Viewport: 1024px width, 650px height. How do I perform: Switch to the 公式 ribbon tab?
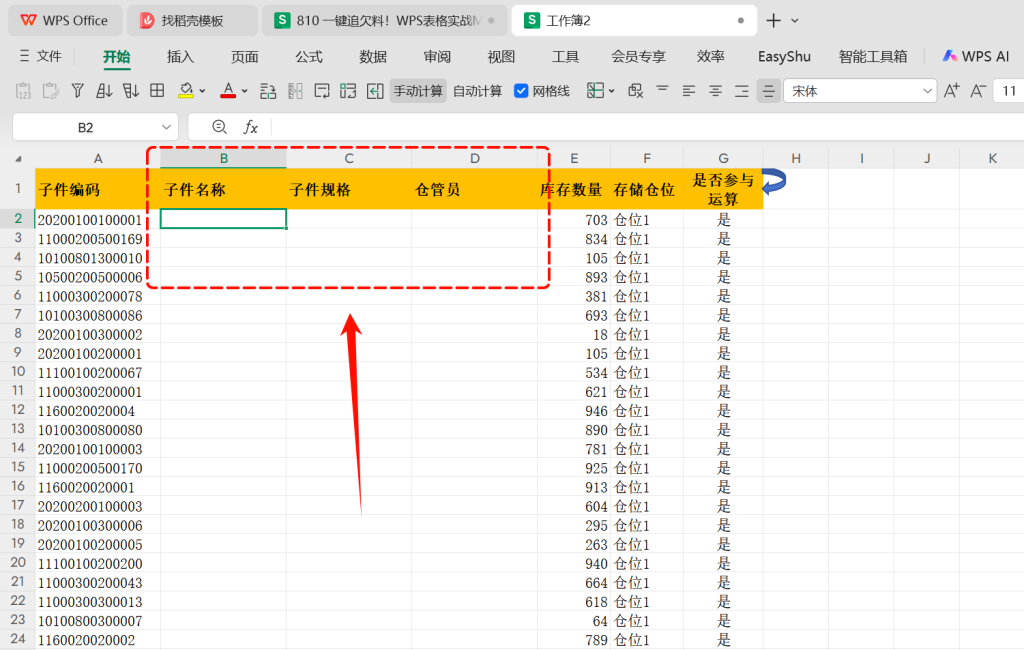click(x=309, y=57)
